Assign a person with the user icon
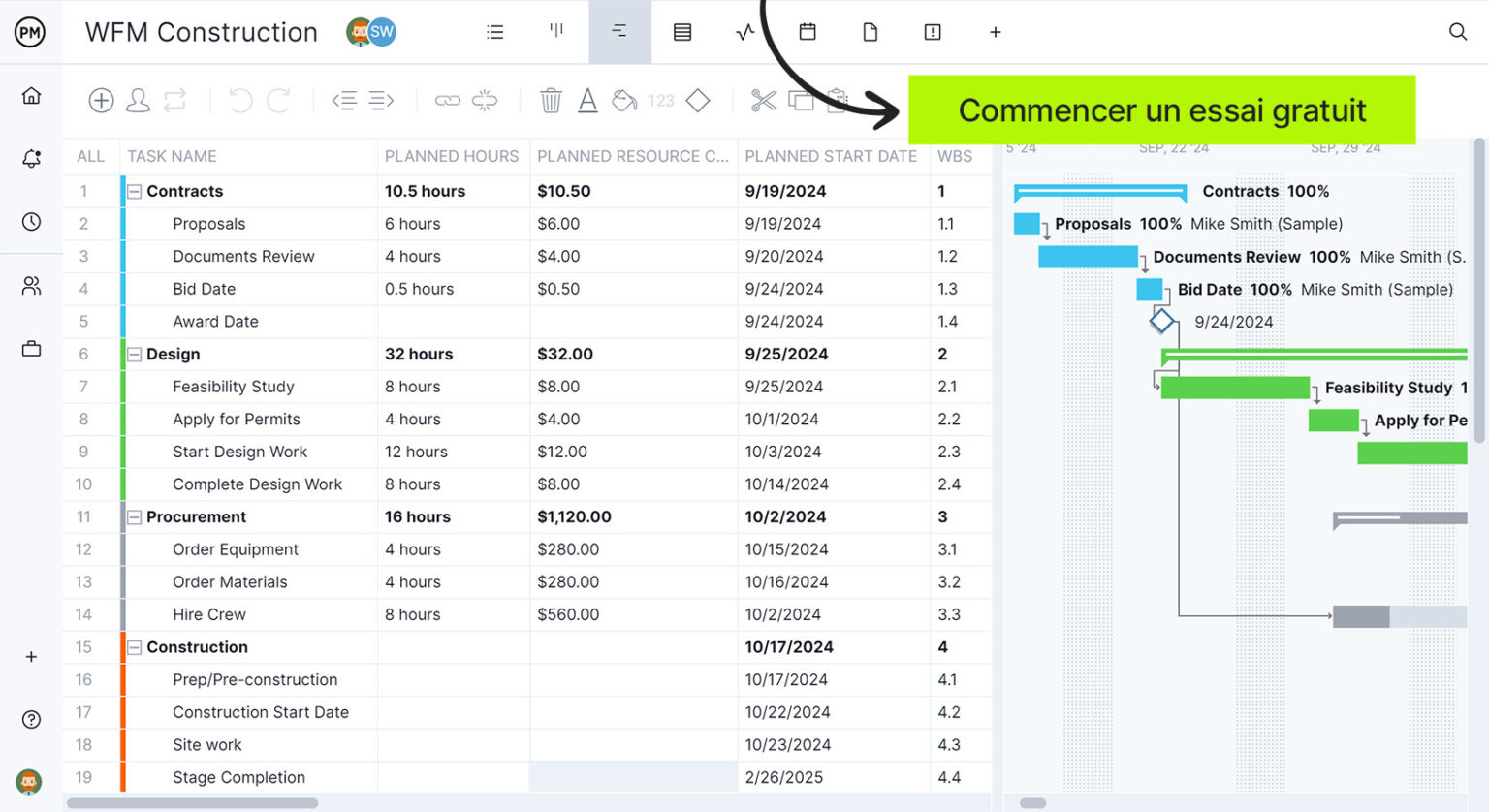1489x812 pixels. [x=139, y=100]
